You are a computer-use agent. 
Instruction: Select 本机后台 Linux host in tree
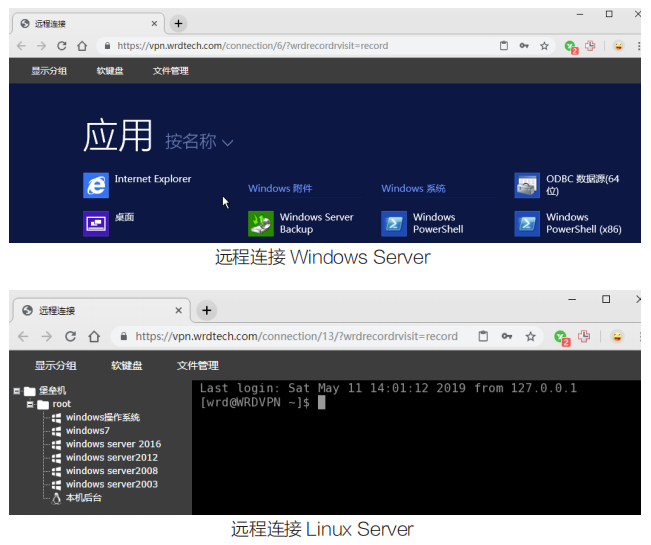(x=83, y=498)
